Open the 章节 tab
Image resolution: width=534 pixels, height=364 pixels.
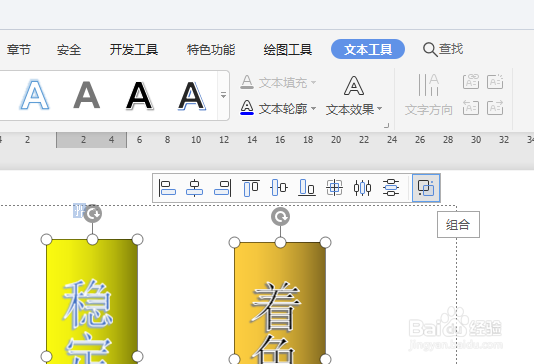[x=19, y=50]
